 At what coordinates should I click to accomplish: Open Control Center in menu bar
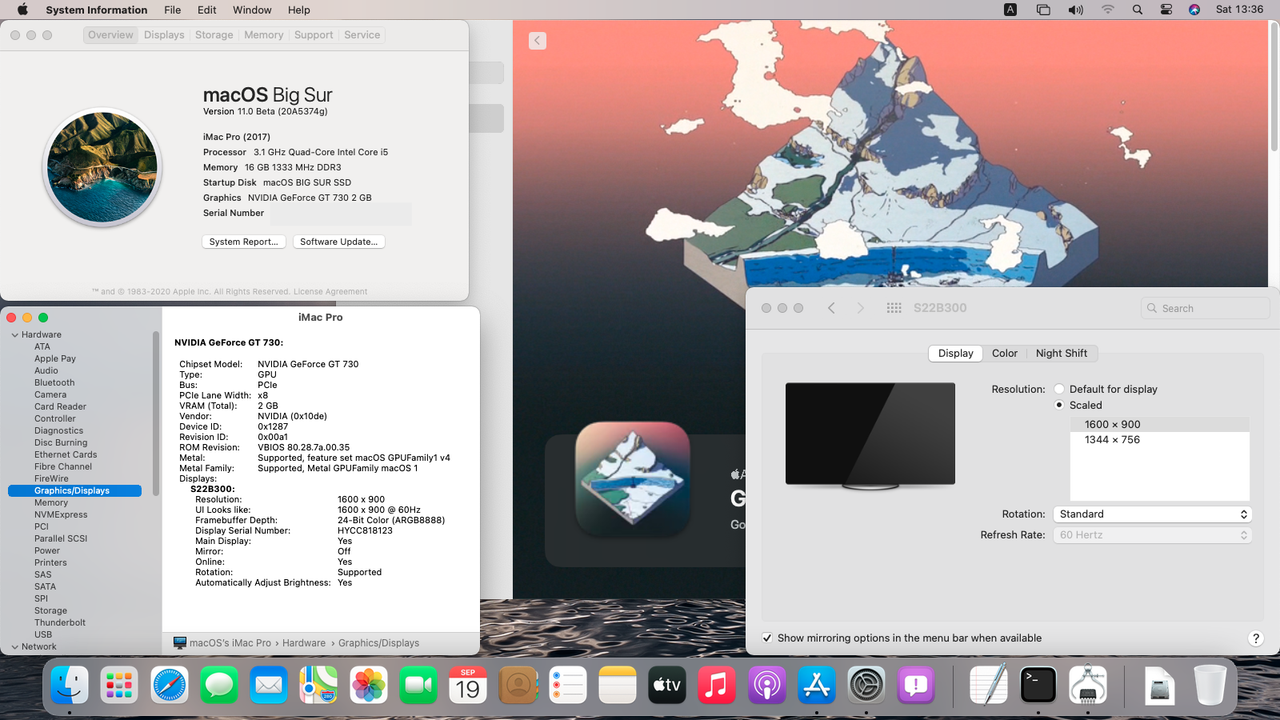coord(1166,10)
